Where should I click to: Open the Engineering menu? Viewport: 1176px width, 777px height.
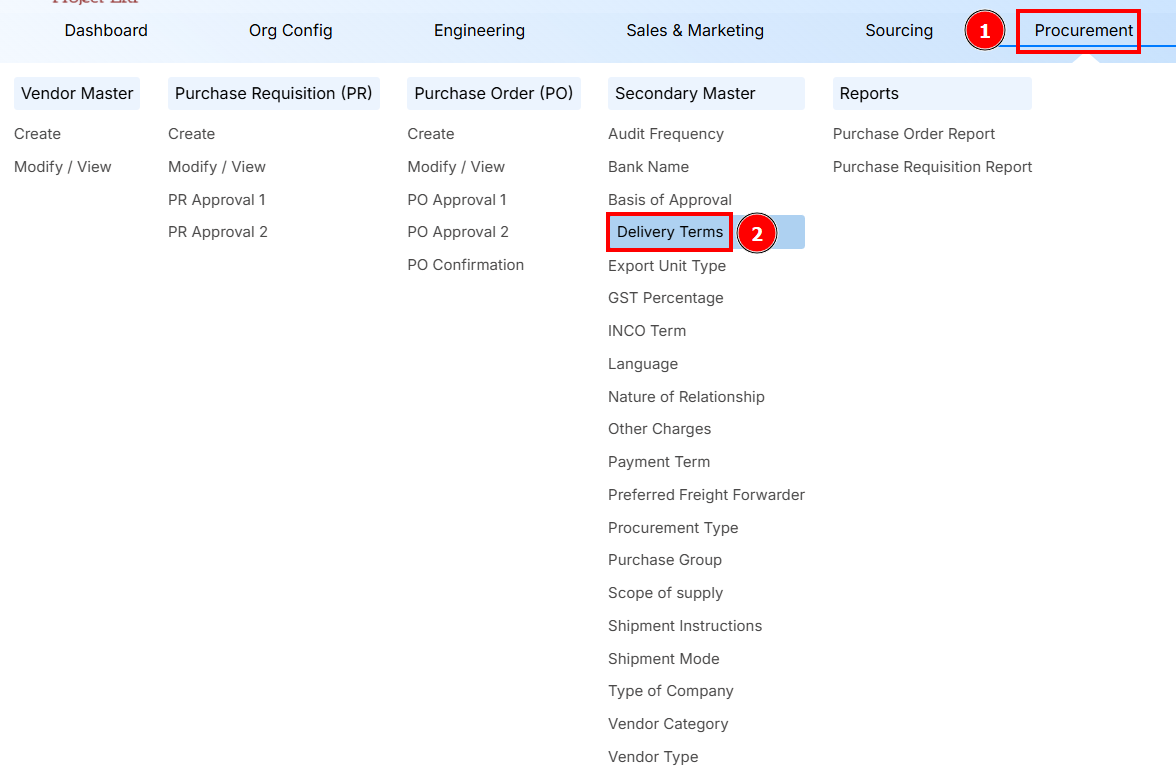(x=479, y=31)
